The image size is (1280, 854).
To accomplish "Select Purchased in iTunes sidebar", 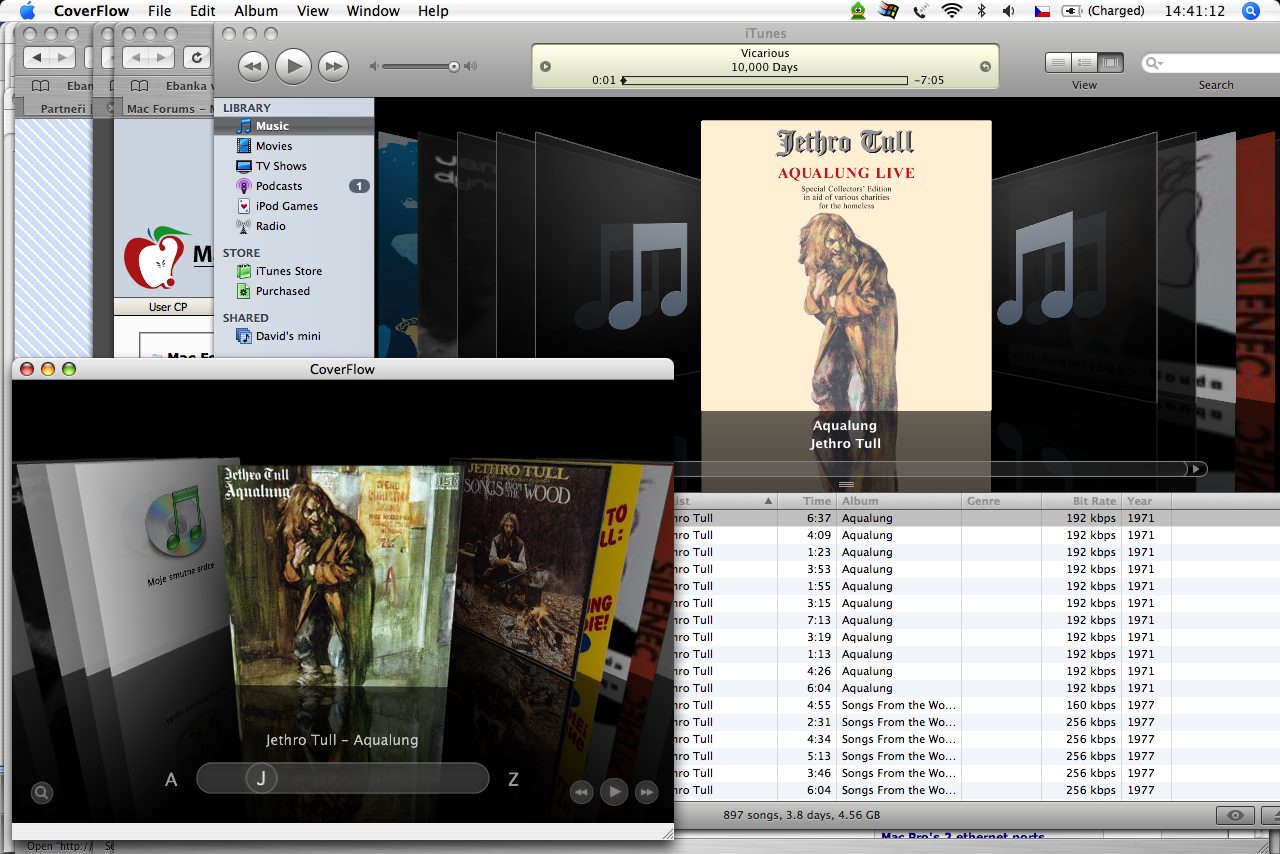I will 294,291.
